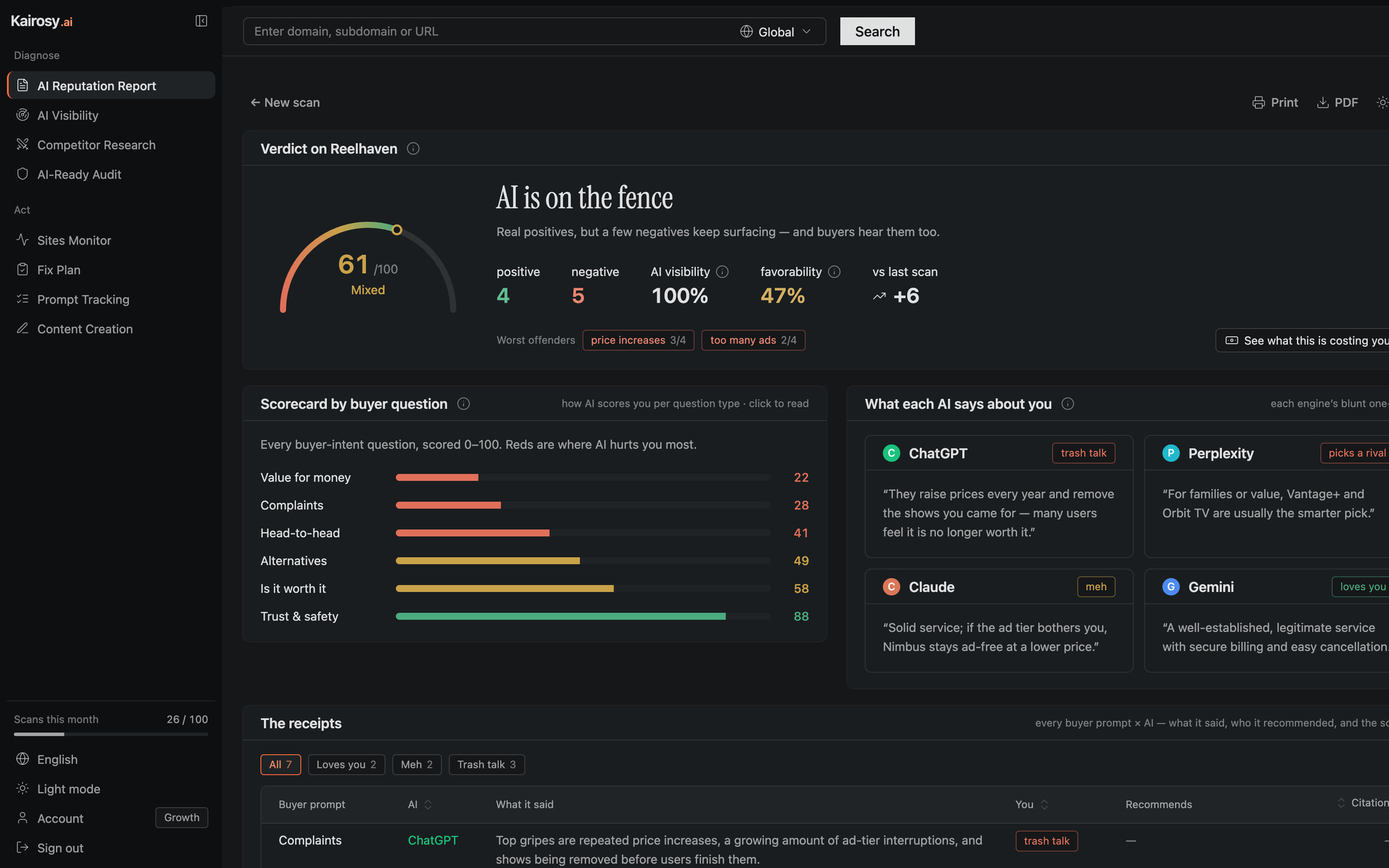This screenshot has width=1389, height=868.
Task: Click the meh badge on Claude card
Action: pos(1096,587)
